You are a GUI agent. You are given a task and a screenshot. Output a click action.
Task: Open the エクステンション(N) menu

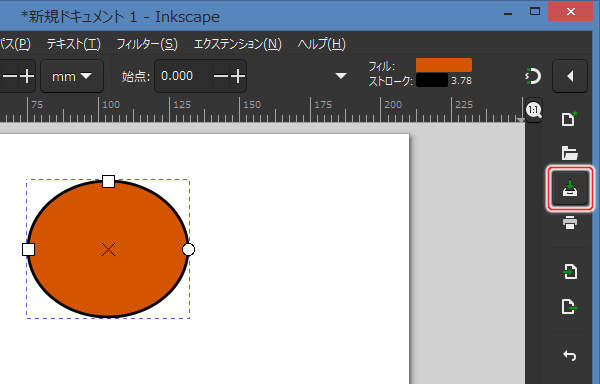pos(238,44)
